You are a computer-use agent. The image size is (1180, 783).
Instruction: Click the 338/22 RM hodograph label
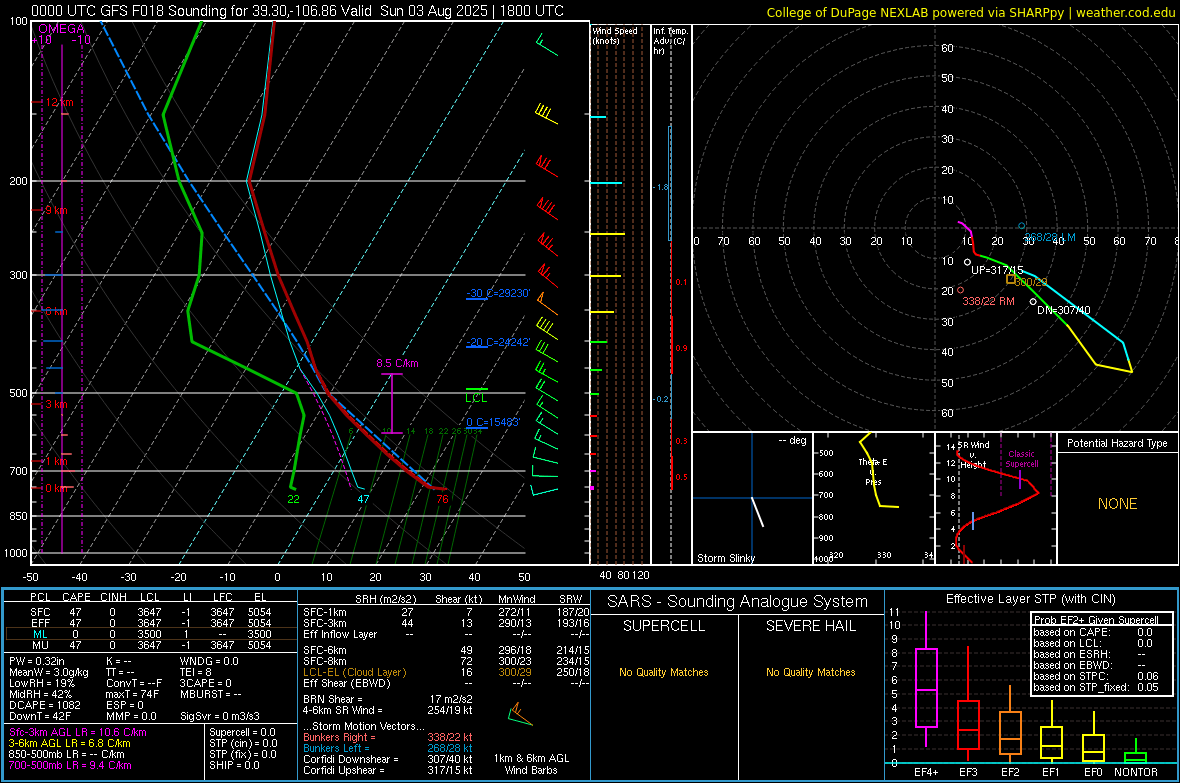989,301
